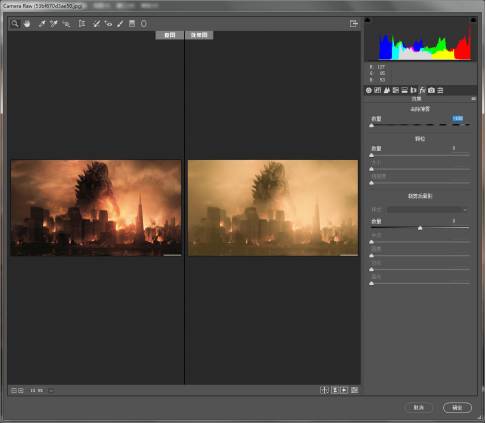Click the zoom out button at bottom left
The image size is (486, 423).
pos(14,390)
